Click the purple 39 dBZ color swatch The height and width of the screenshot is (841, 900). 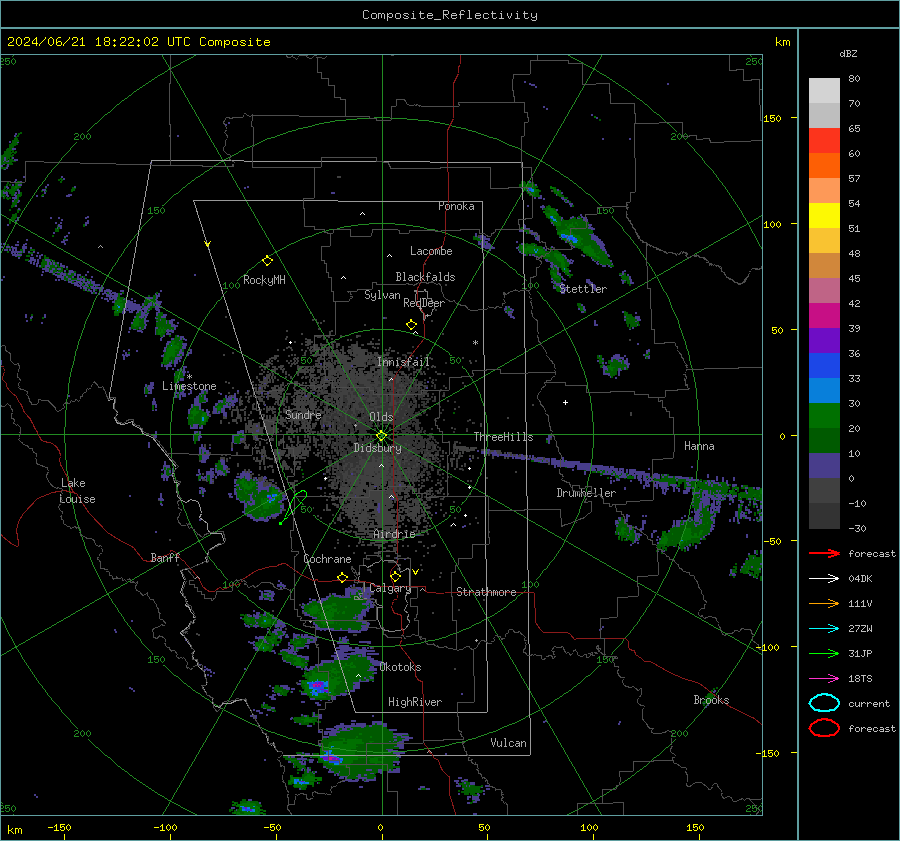point(824,340)
